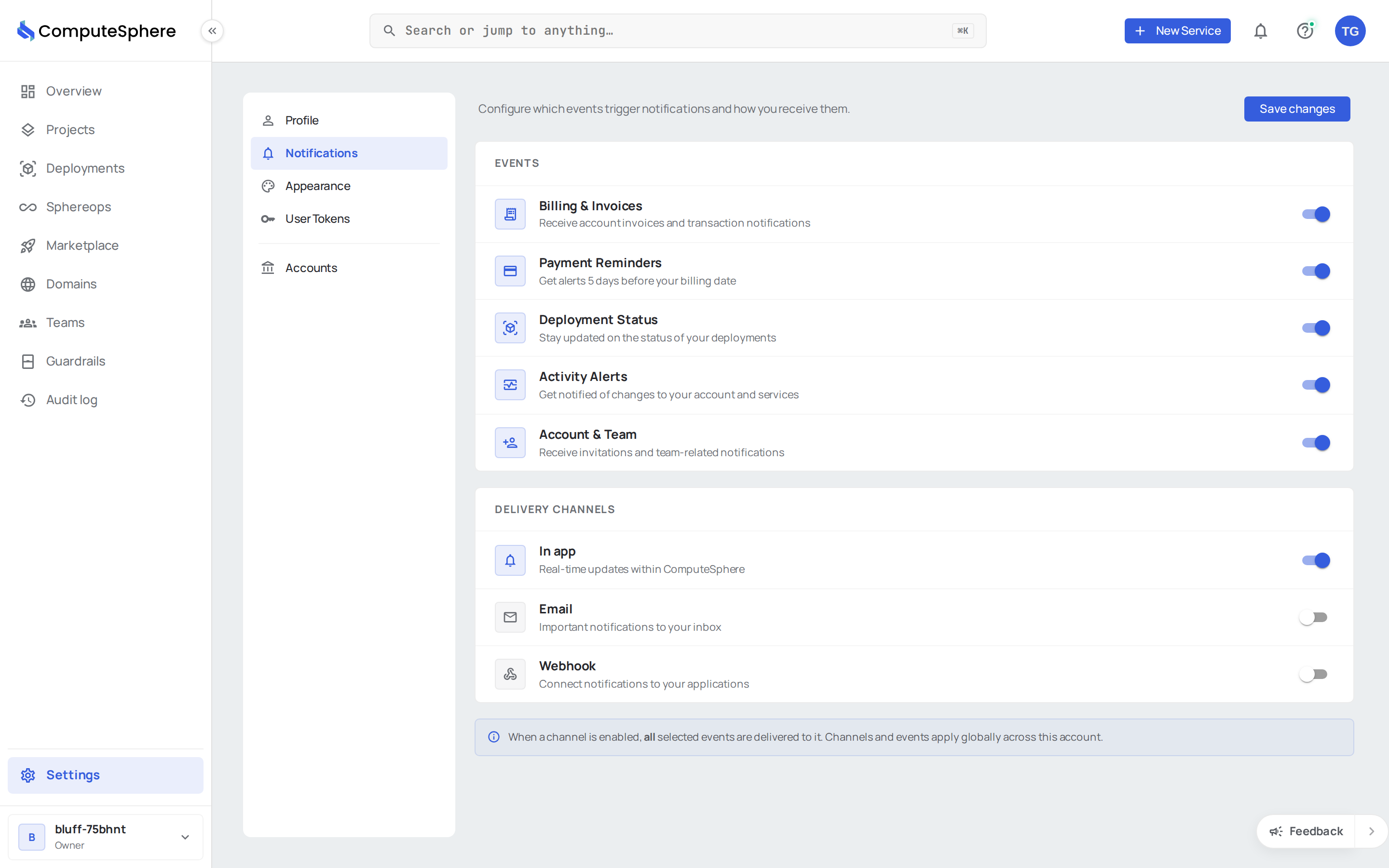1389x868 pixels.
Task: Open the Profile settings tab
Action: 349,121
